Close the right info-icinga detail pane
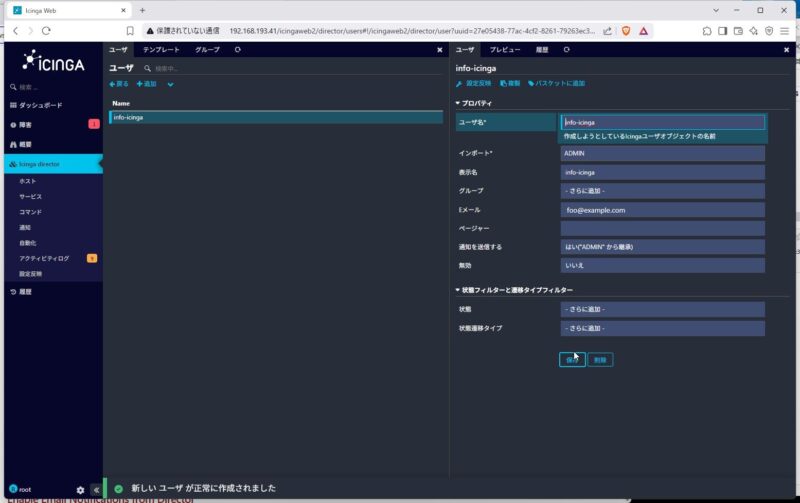Image resolution: width=800 pixels, height=503 pixels. pos(786,50)
